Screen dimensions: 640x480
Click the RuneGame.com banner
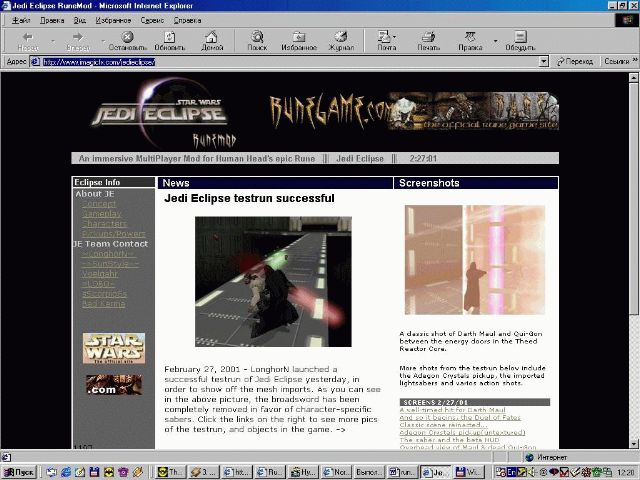tap(414, 111)
